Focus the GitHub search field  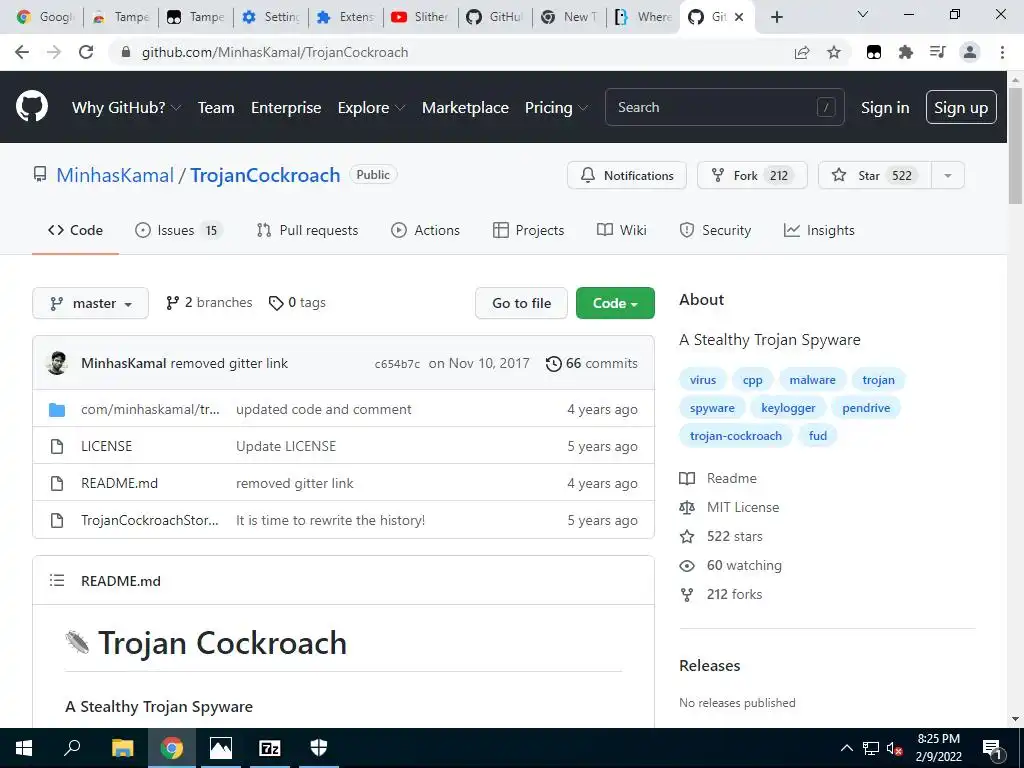click(724, 107)
